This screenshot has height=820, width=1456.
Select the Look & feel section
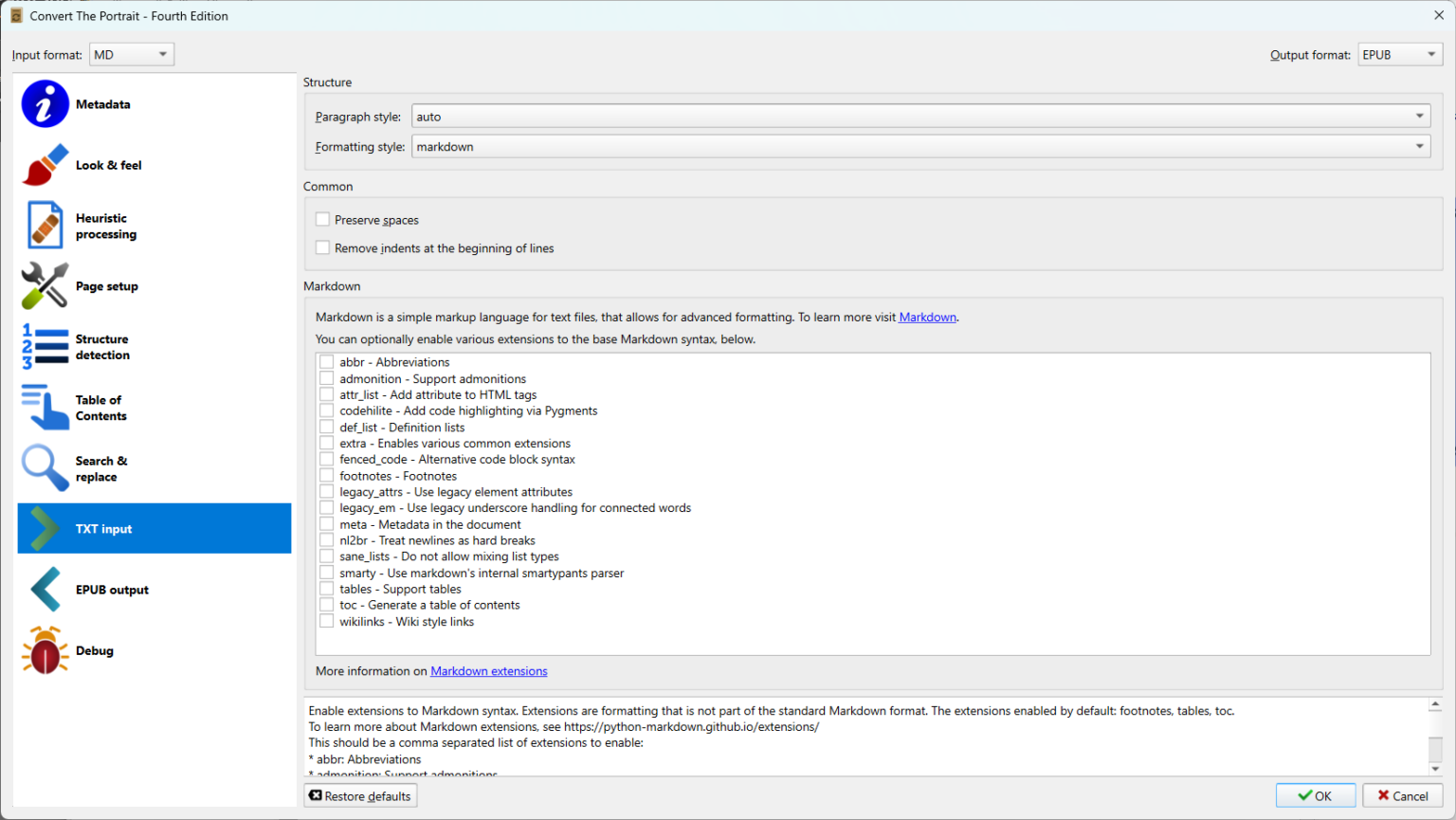click(108, 165)
